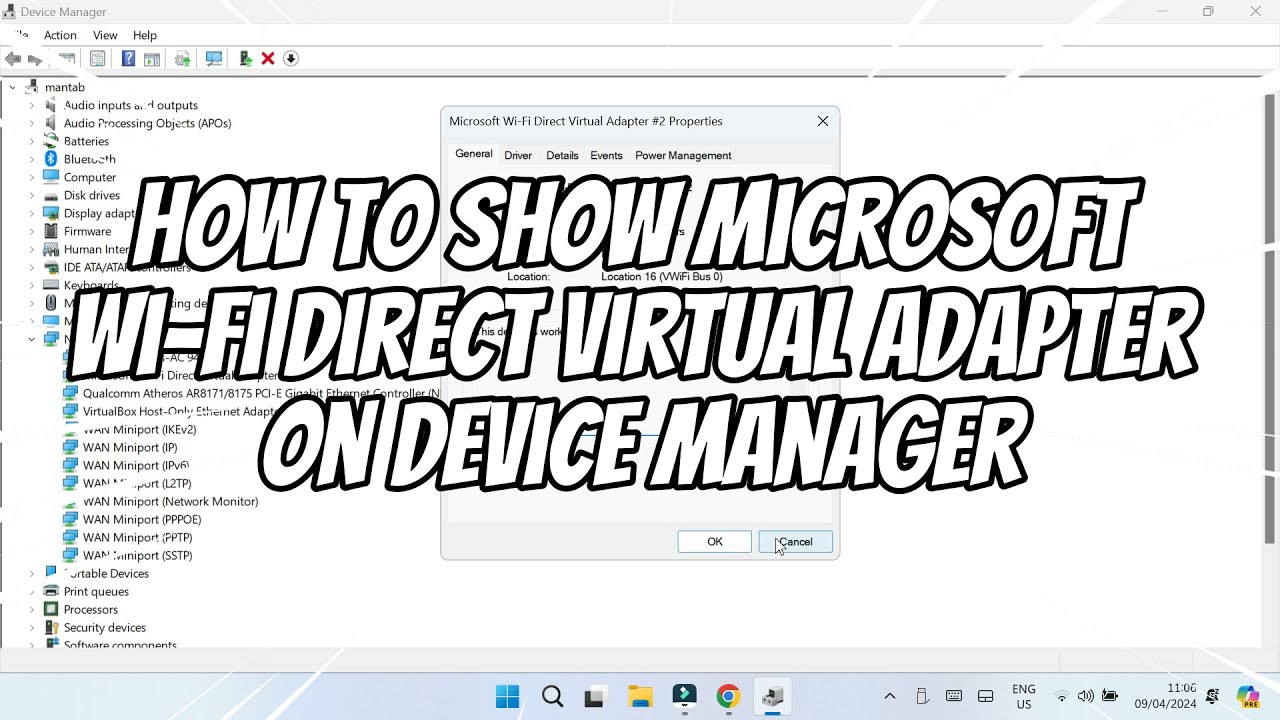Click Filmora app icon on taskbar
This screenshot has width=1280, height=720.
pyautogui.click(x=684, y=697)
